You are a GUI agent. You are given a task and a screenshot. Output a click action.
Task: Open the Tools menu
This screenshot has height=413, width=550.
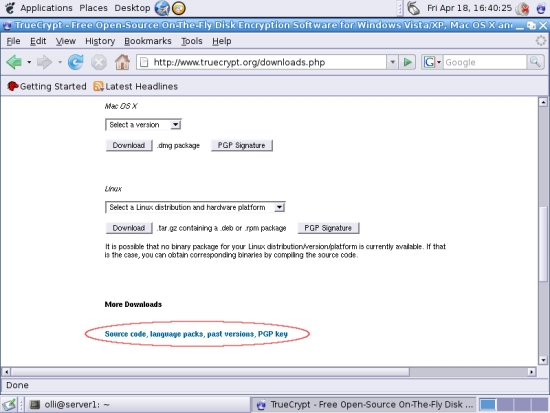point(192,41)
